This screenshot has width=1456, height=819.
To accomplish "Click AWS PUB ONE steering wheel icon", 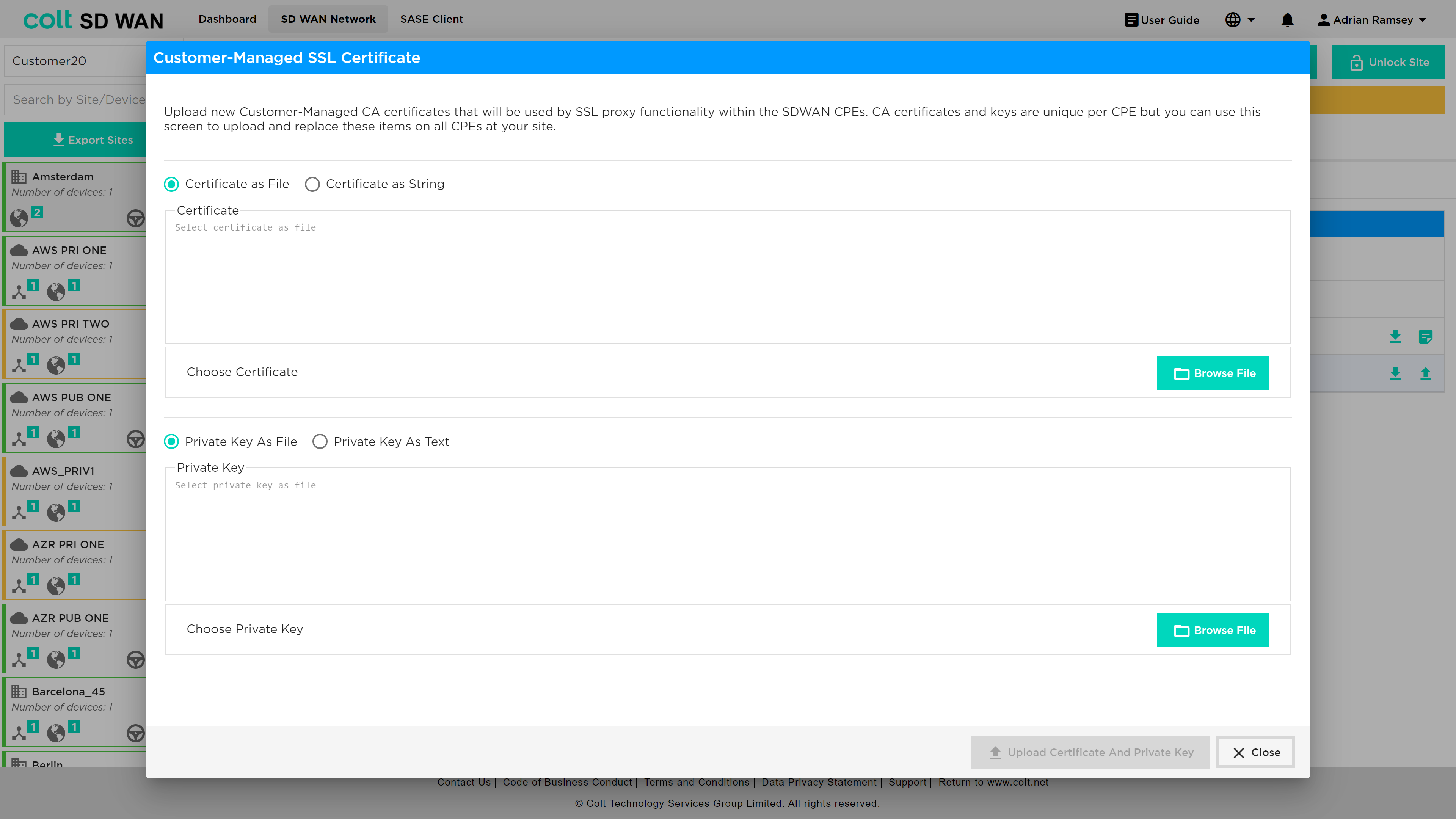I will pos(135,439).
